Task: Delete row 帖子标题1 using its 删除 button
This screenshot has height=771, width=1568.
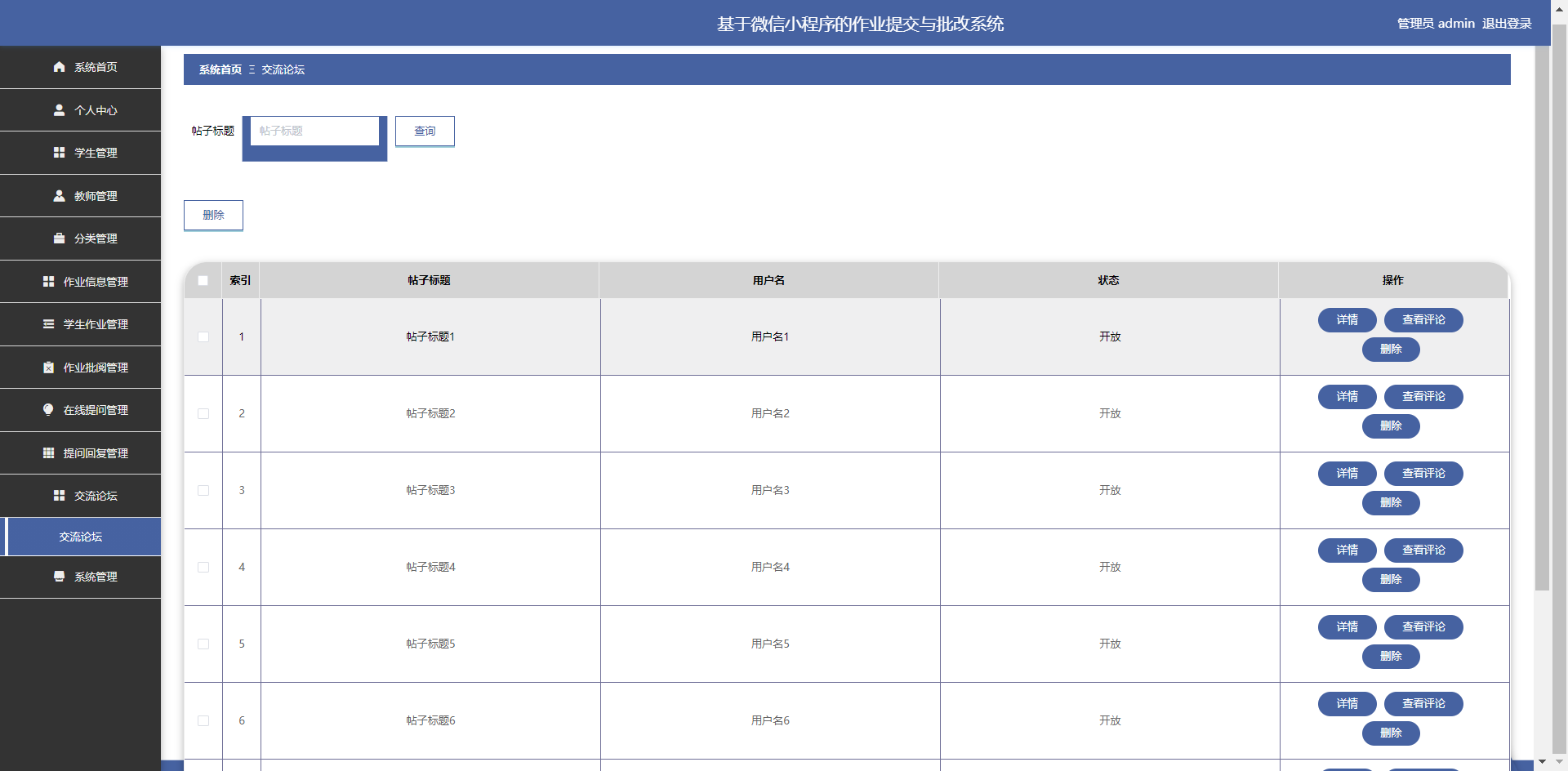Action: click(x=1391, y=350)
